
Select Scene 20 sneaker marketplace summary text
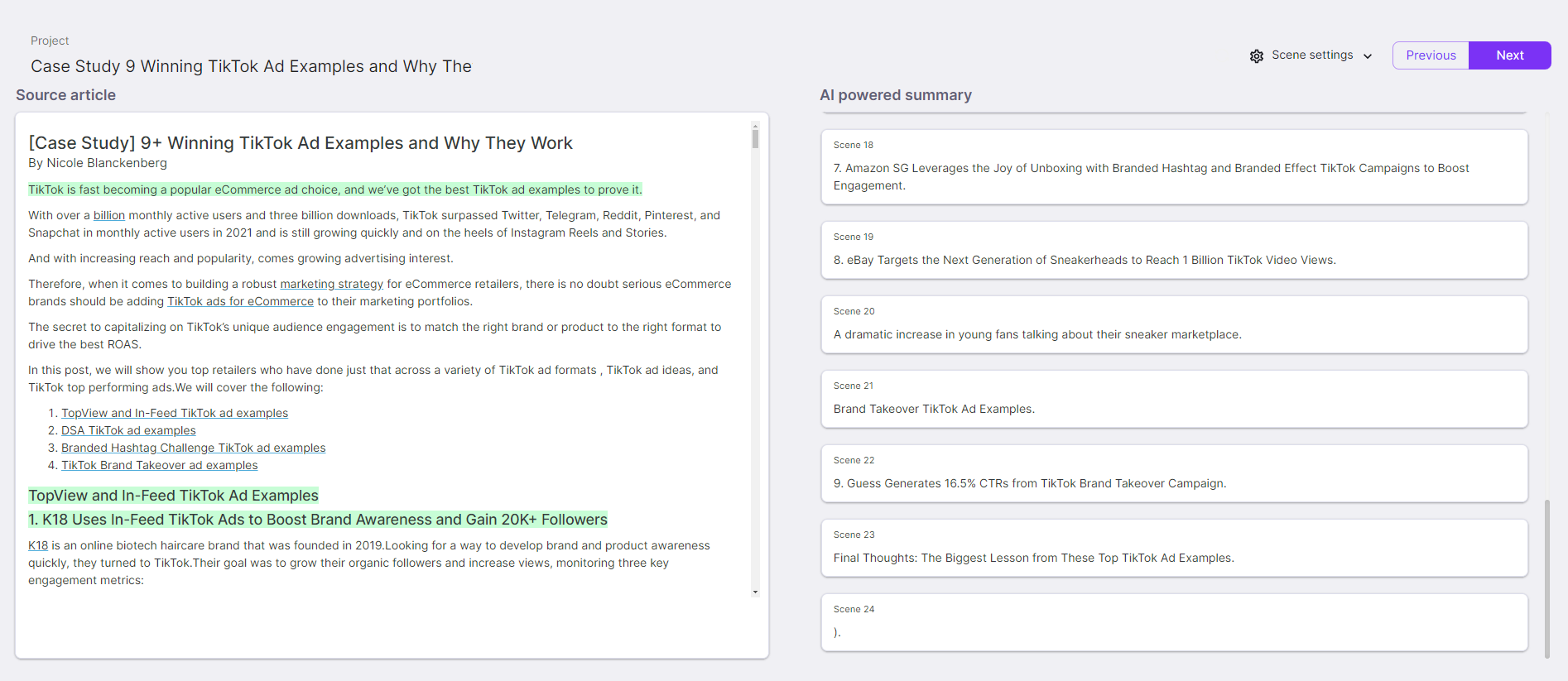[x=1037, y=334]
